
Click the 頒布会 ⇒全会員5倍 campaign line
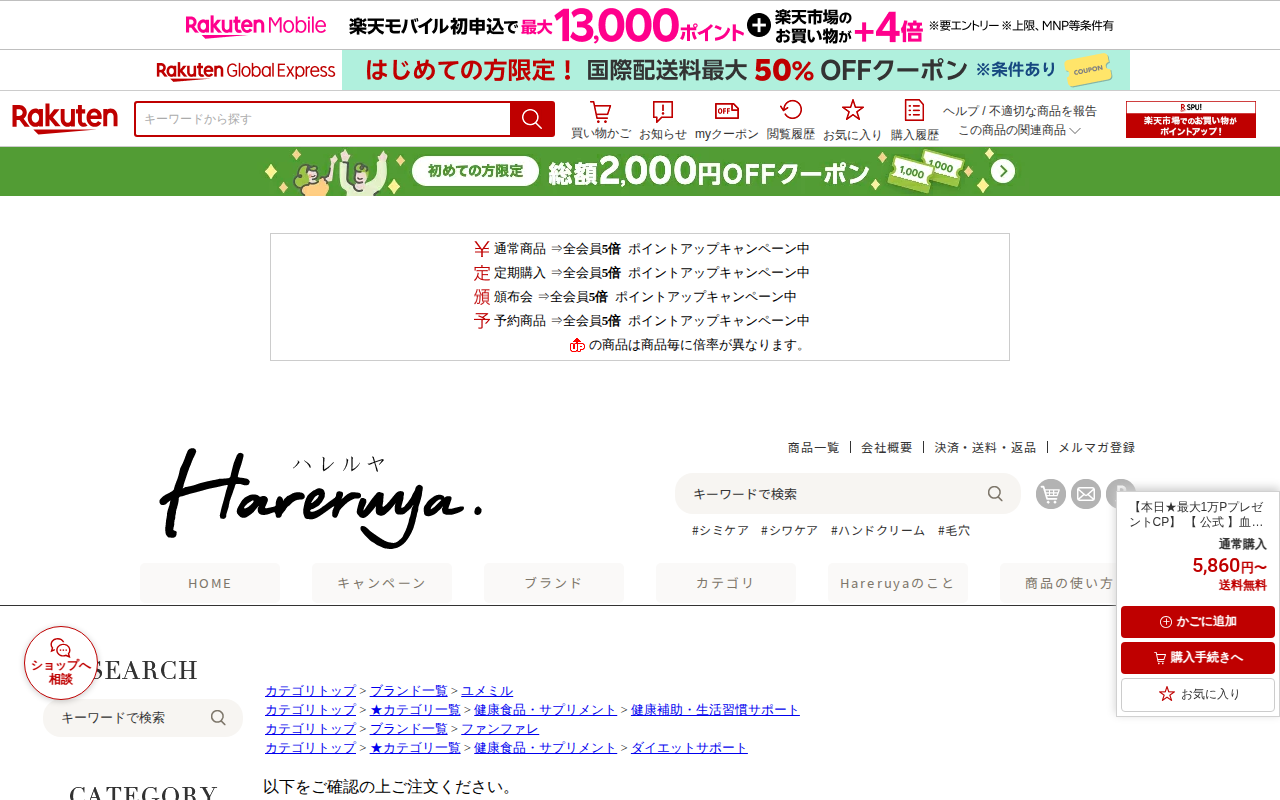click(x=635, y=297)
